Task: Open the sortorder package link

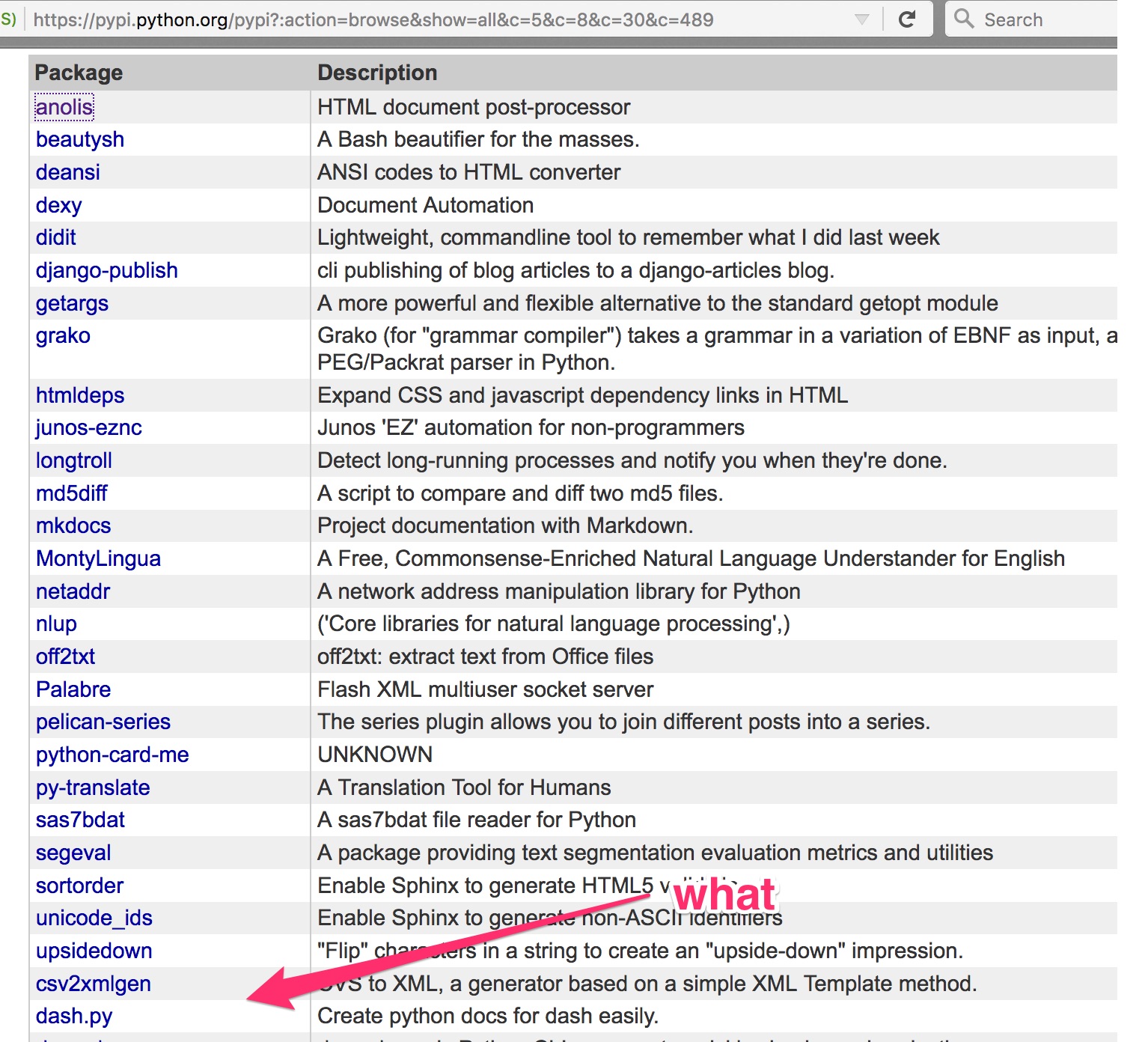Action: click(79, 886)
